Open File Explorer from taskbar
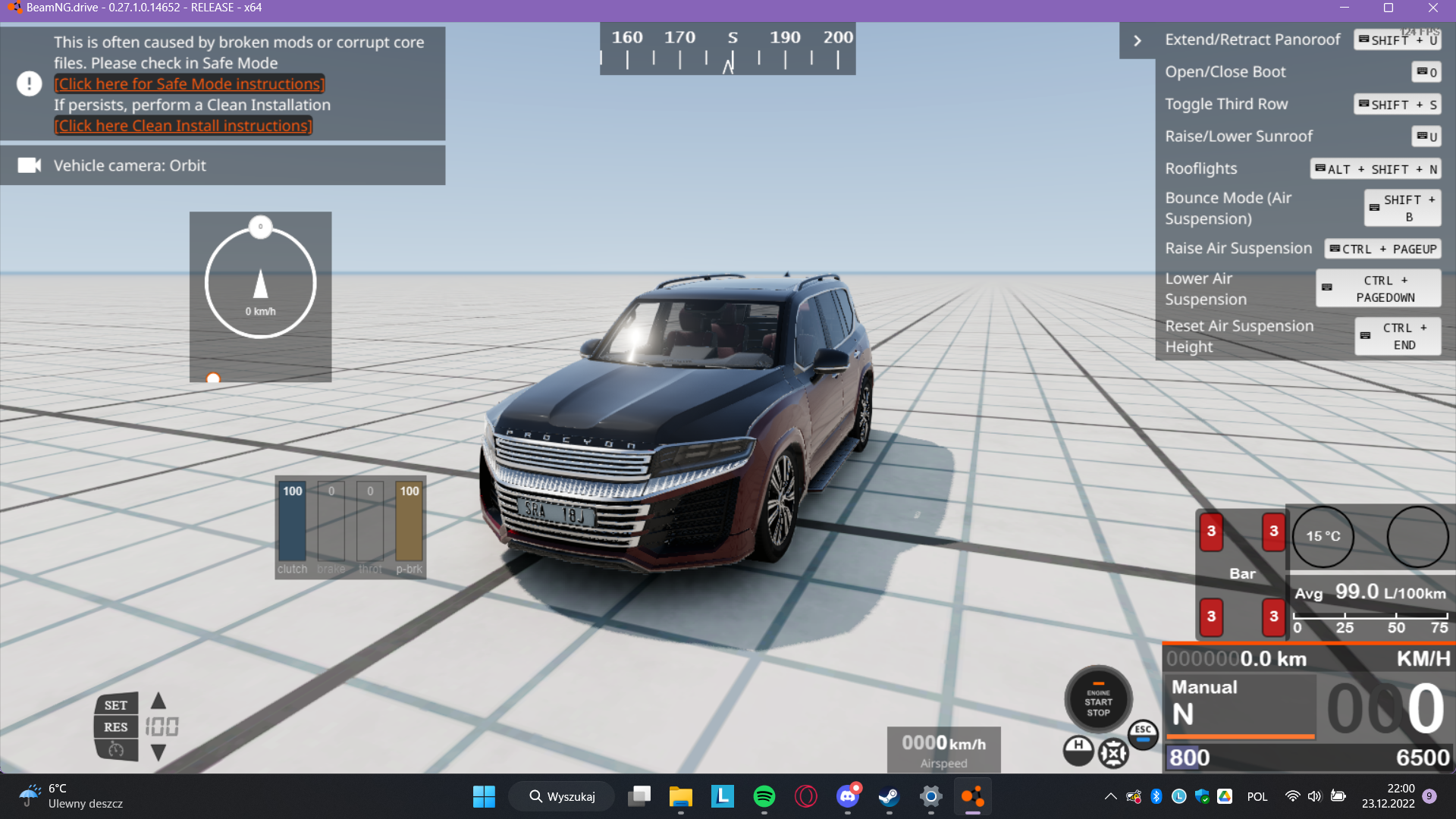 click(x=681, y=796)
